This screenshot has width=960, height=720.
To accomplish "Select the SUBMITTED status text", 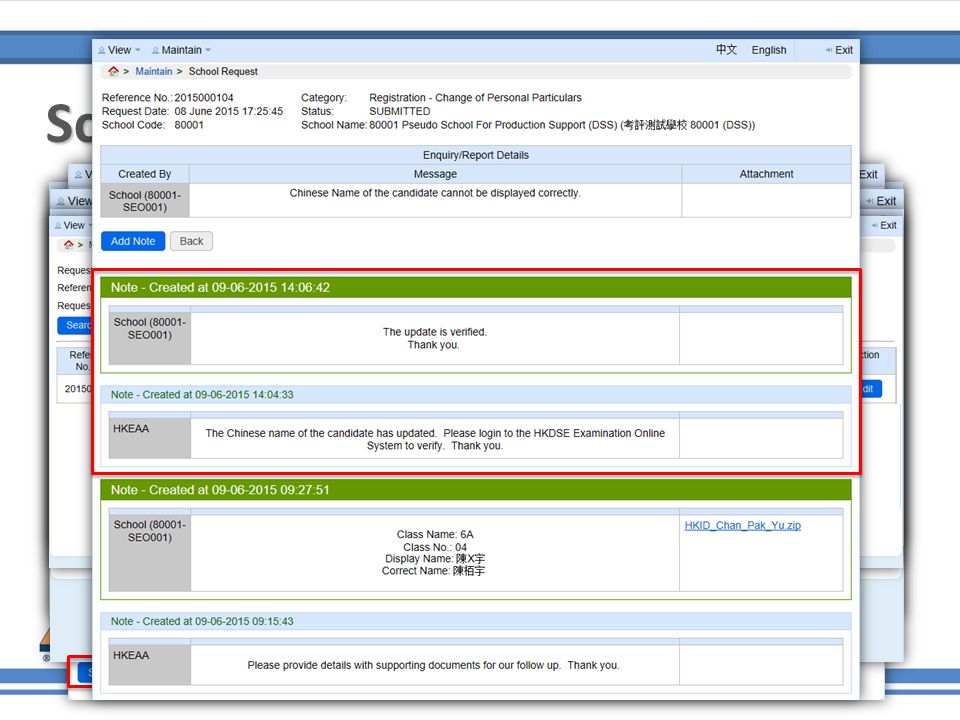I will (x=399, y=111).
